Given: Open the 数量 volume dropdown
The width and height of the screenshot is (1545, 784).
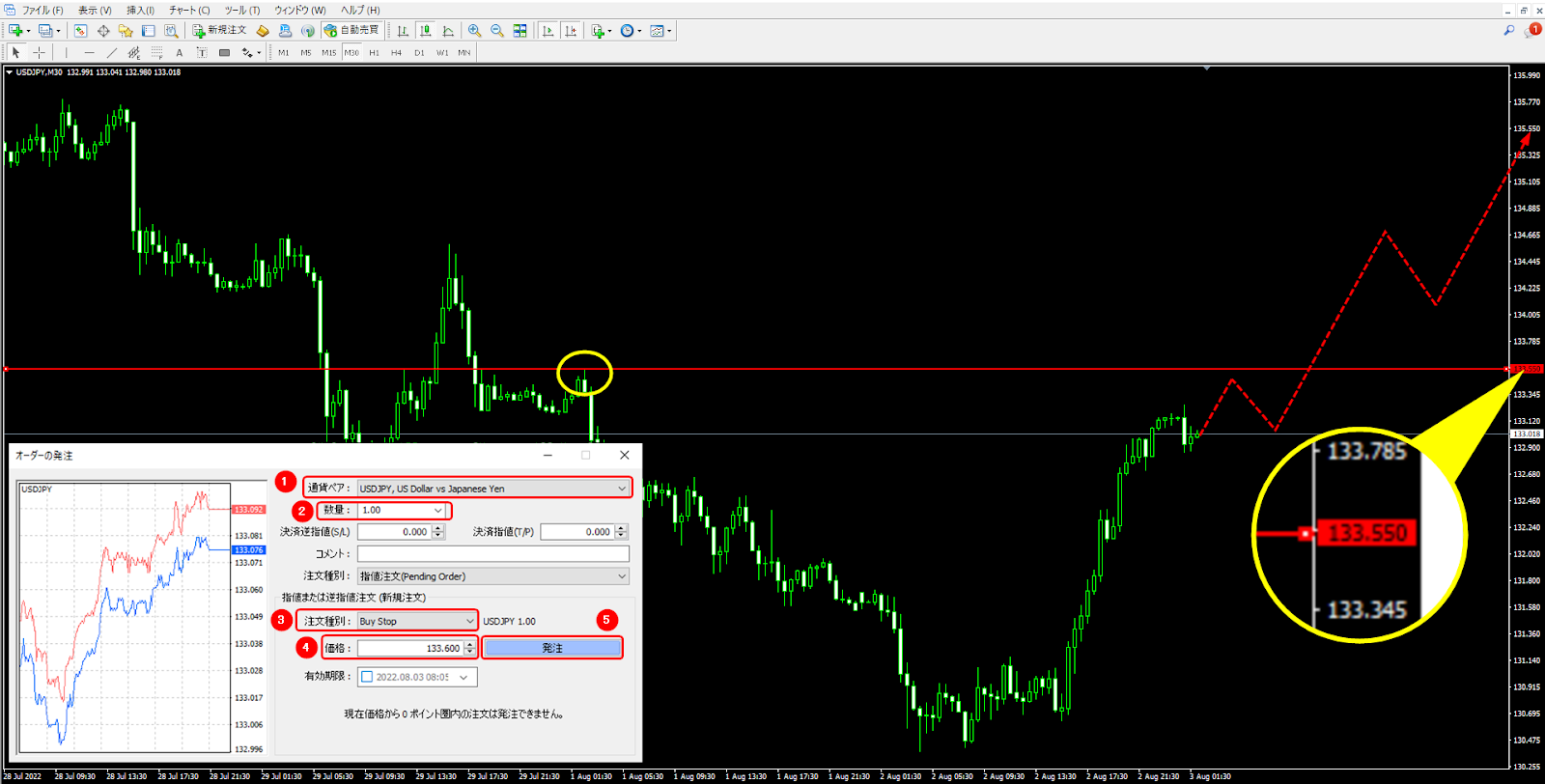Looking at the screenshot, I should 437,510.
